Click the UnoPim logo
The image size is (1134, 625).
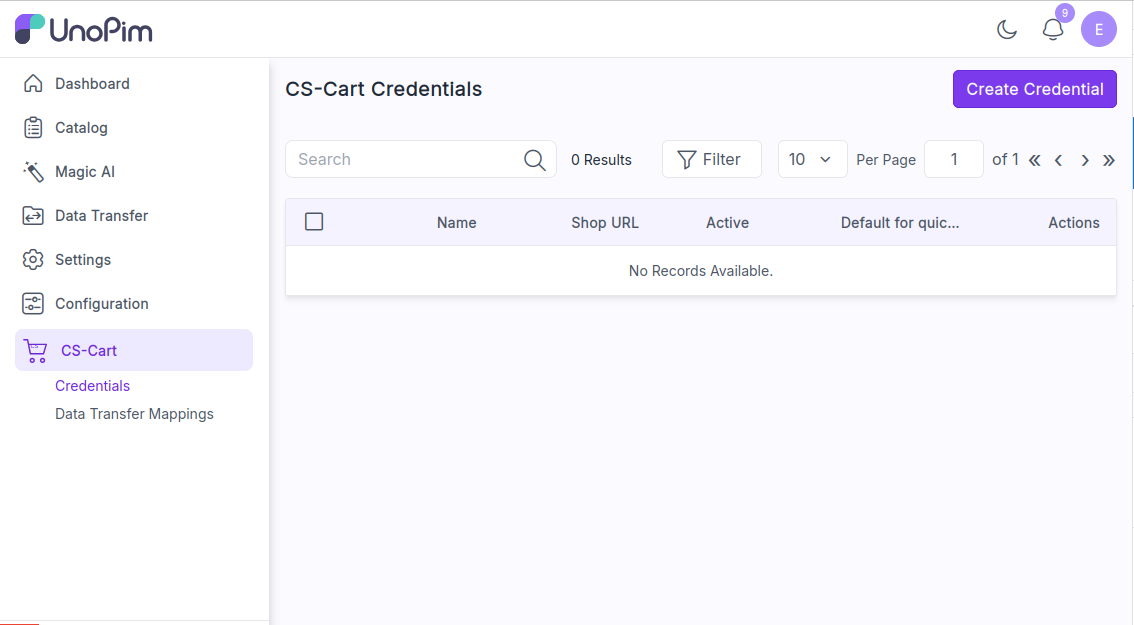pos(84,30)
